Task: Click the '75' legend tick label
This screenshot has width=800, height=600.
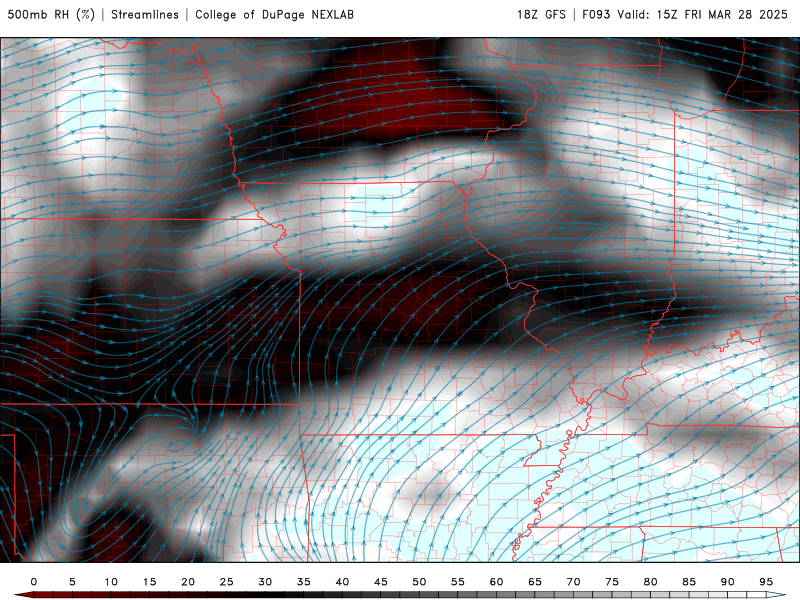Action: click(x=612, y=582)
